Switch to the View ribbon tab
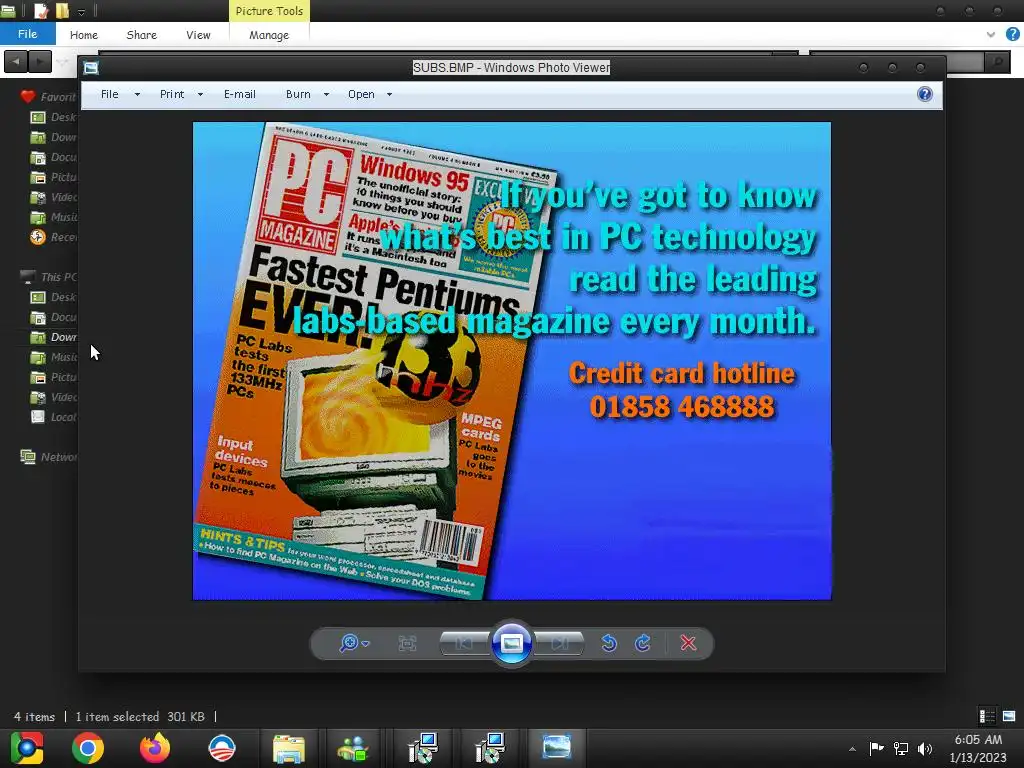The height and width of the screenshot is (768, 1024). [198, 35]
